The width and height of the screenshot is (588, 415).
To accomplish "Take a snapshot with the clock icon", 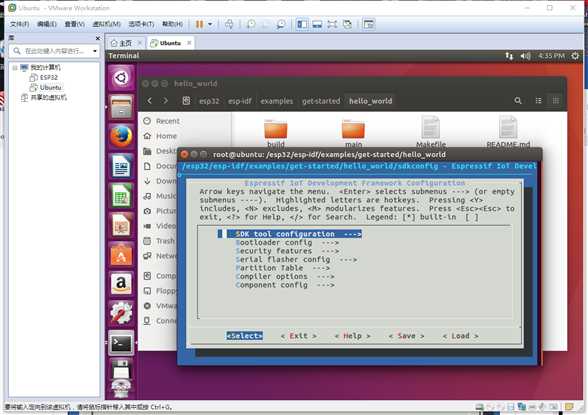I will tap(251, 24).
